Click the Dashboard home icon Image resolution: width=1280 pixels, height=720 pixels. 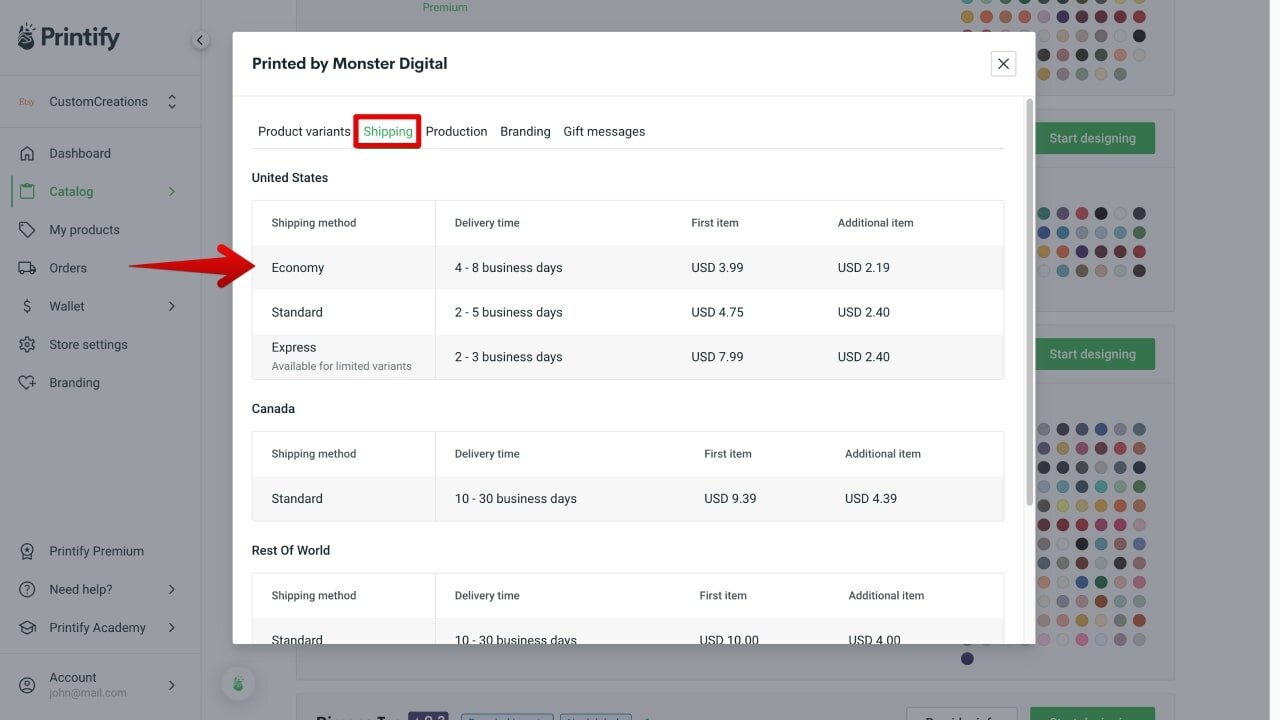coord(27,153)
